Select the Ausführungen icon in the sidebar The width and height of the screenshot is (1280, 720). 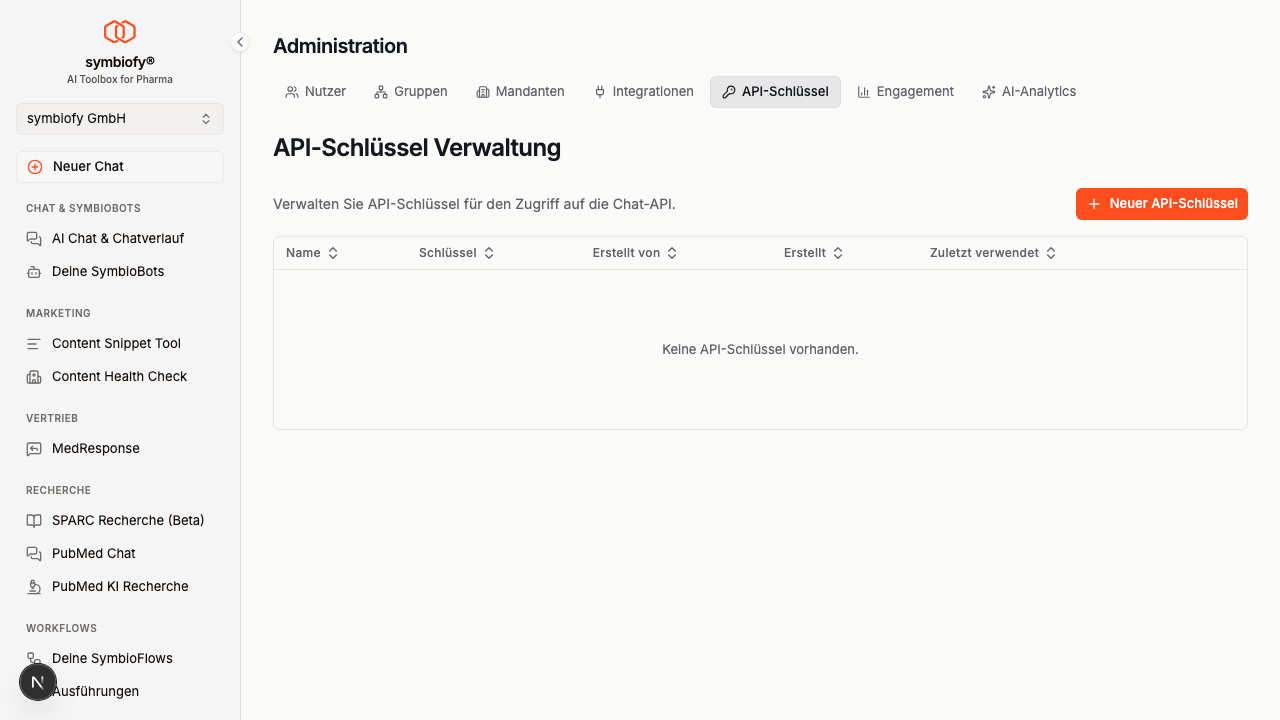coord(35,691)
